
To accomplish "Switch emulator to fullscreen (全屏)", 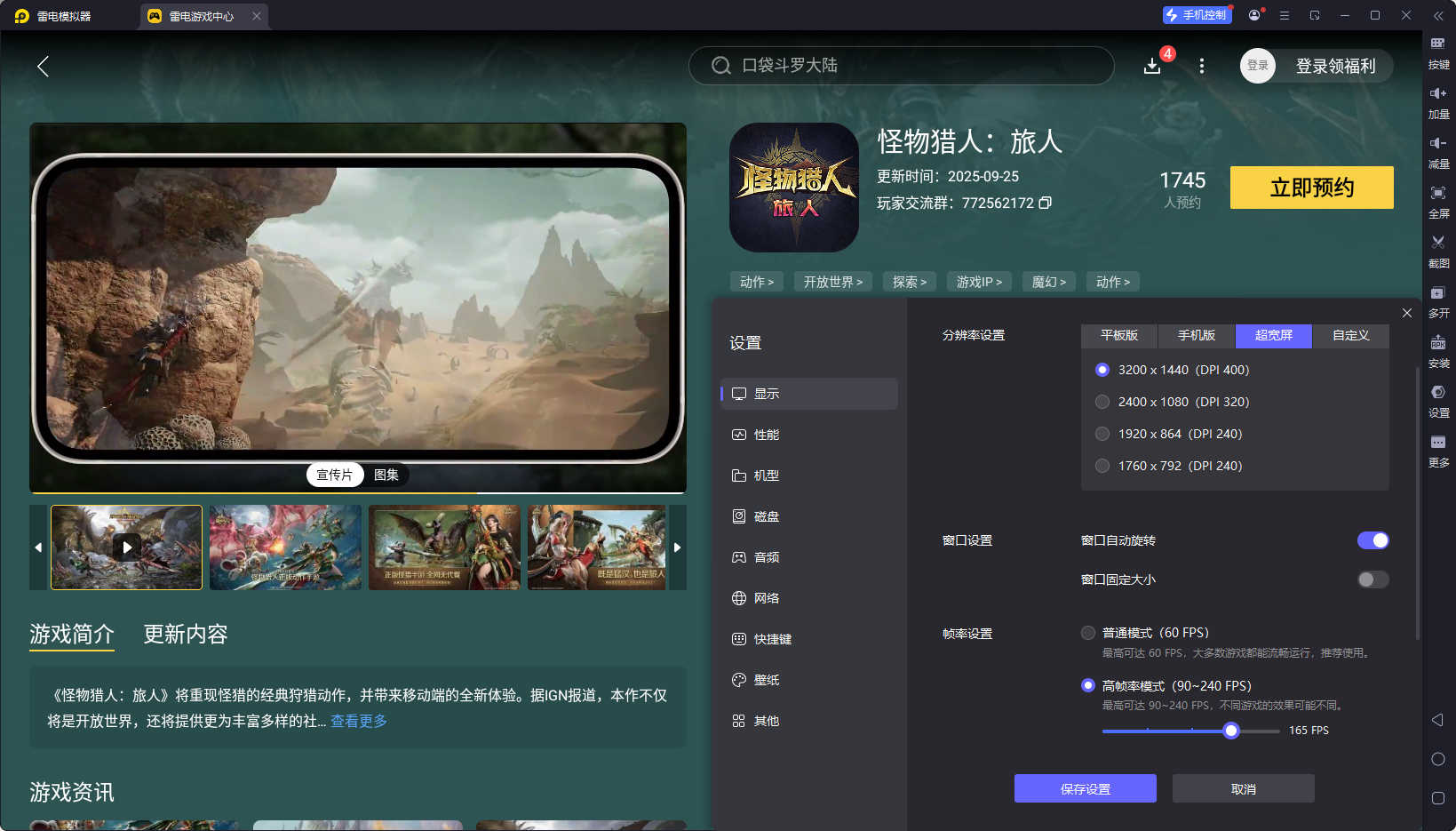I will point(1439,201).
